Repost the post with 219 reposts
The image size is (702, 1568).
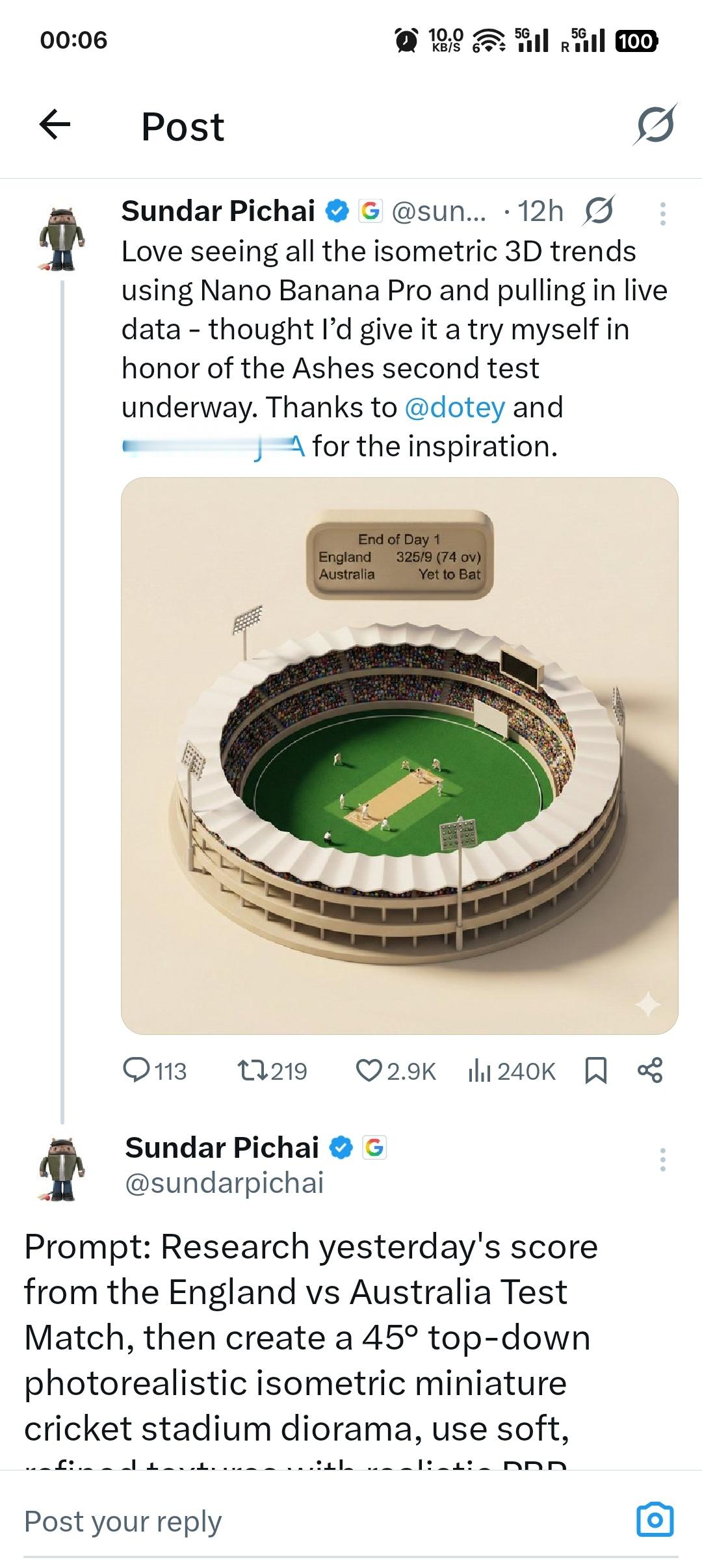pos(252,1070)
